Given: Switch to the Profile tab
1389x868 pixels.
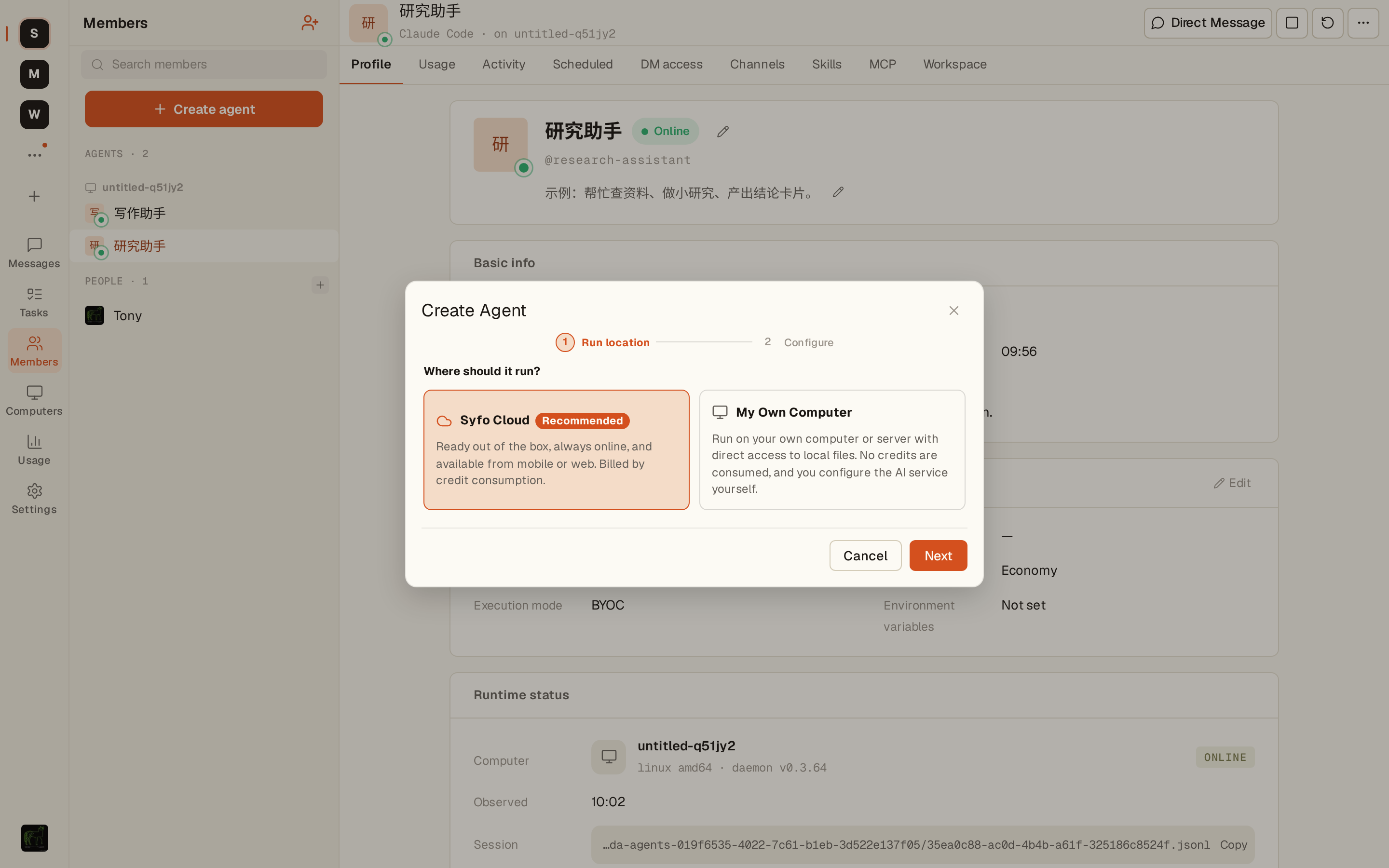Looking at the screenshot, I should coord(371,64).
